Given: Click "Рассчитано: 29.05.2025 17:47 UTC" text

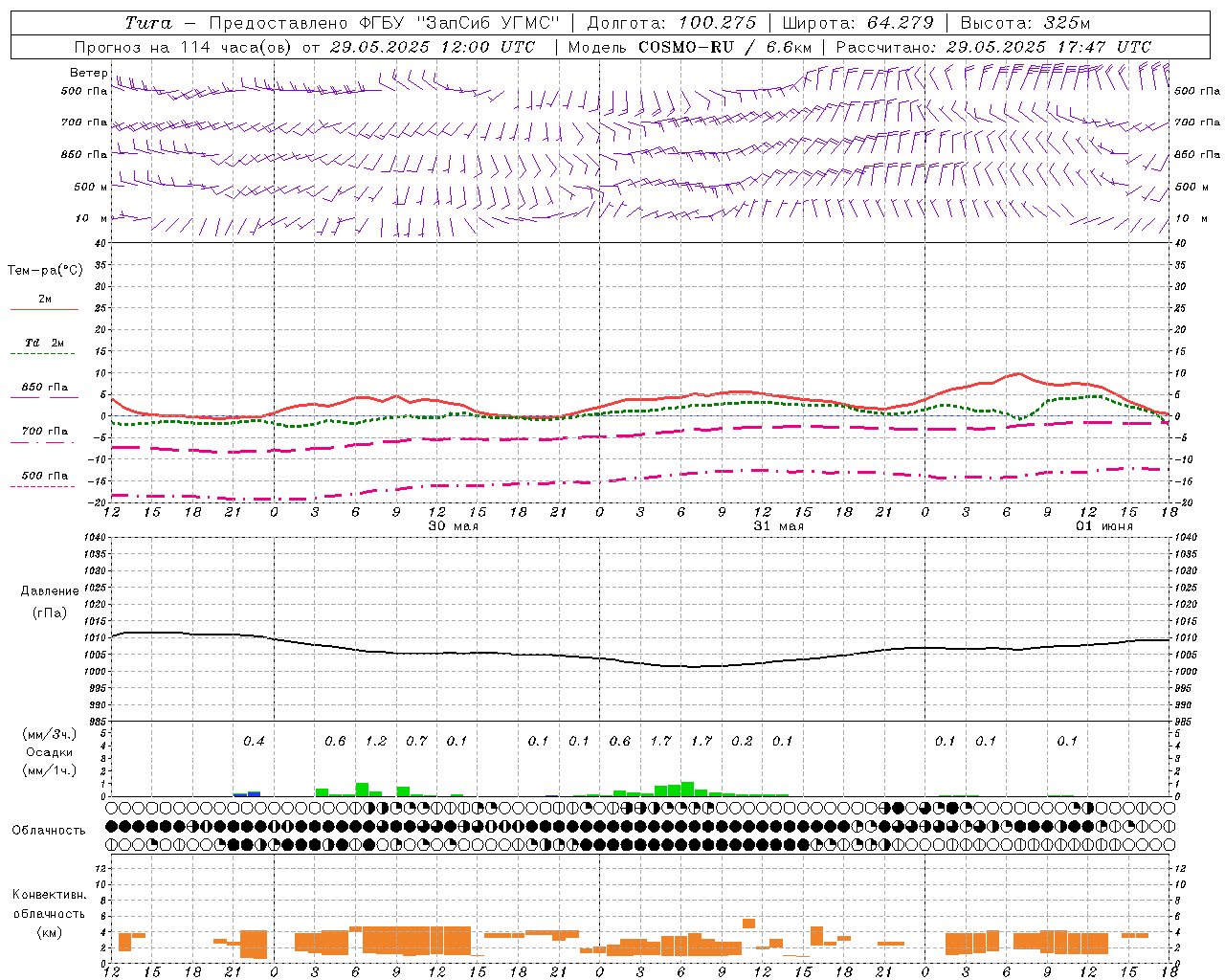Looking at the screenshot, I should click(993, 47).
